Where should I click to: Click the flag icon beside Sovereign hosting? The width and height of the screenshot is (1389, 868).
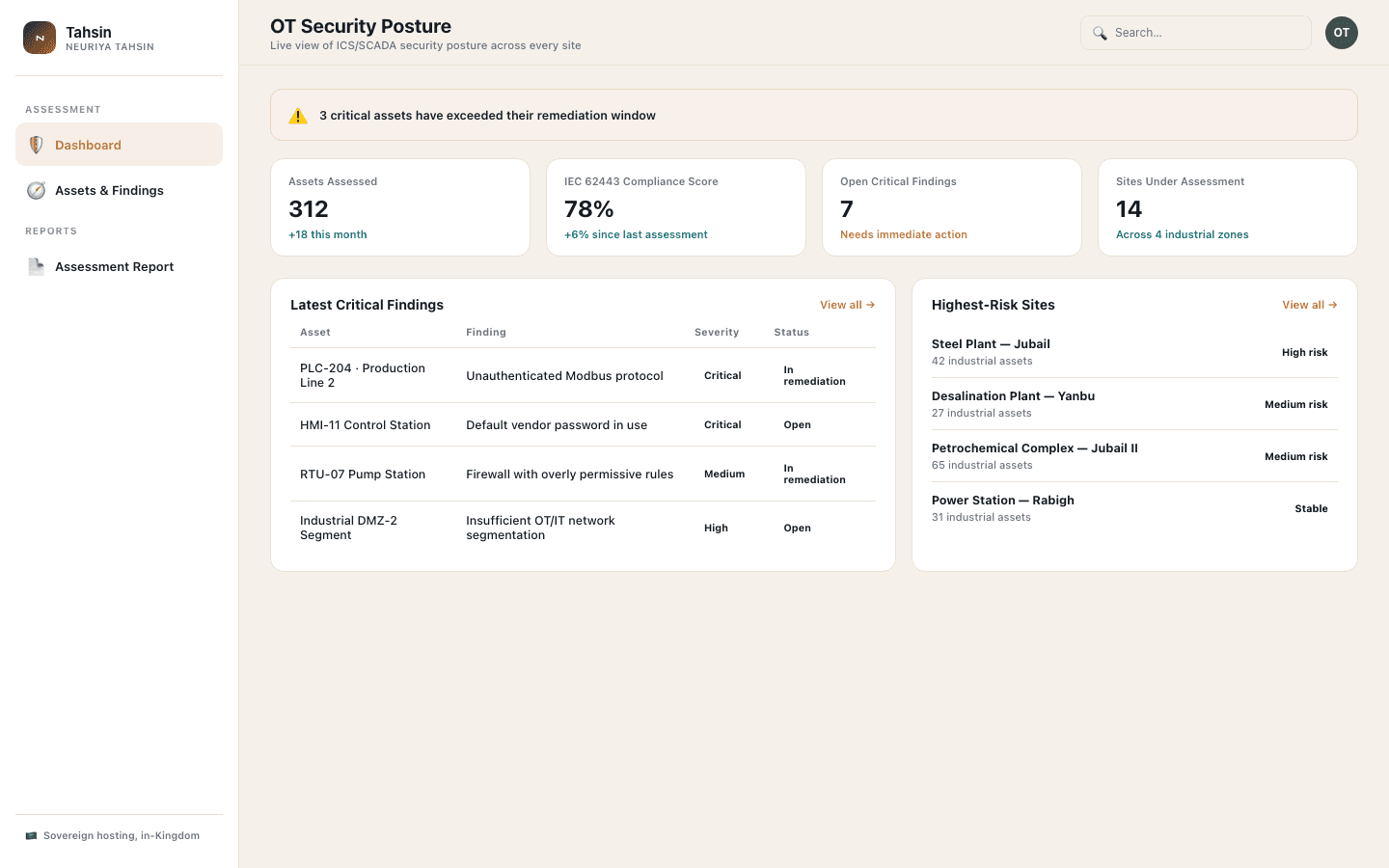[31, 836]
